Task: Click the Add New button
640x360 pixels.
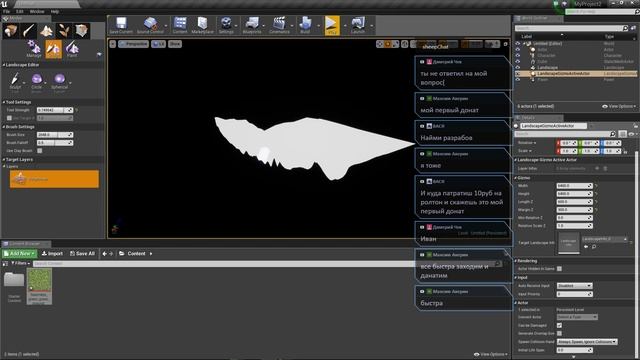Action: click(x=19, y=253)
